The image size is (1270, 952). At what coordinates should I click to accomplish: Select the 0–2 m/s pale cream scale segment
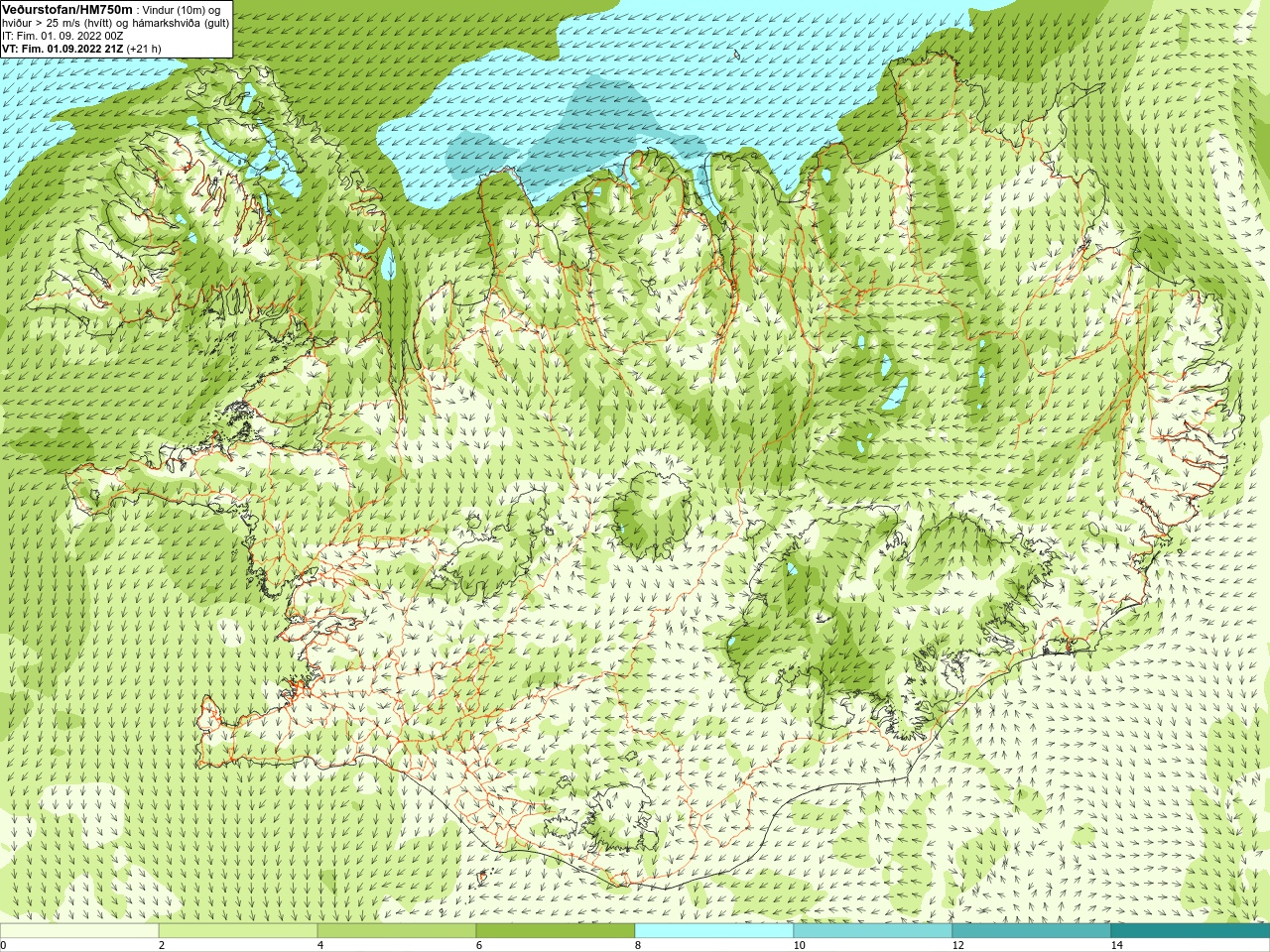tap(79, 930)
